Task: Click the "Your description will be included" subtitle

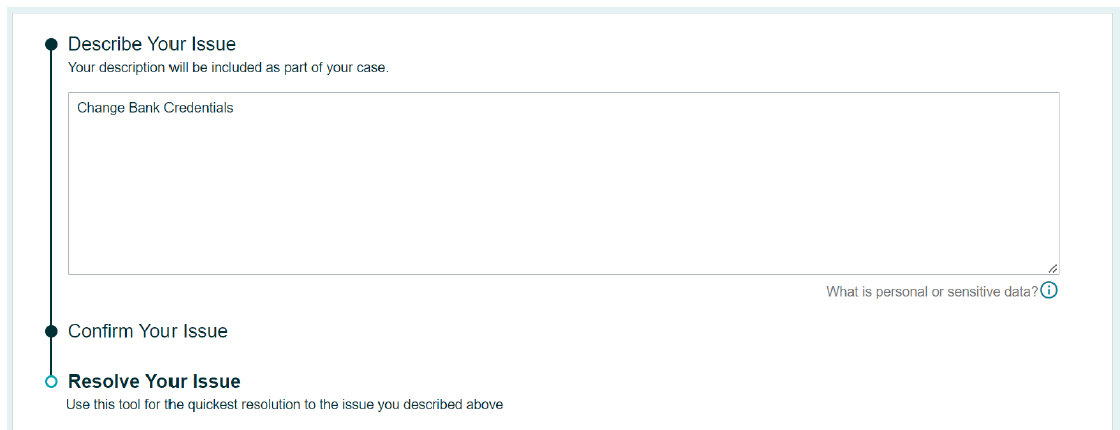Action: tap(228, 69)
